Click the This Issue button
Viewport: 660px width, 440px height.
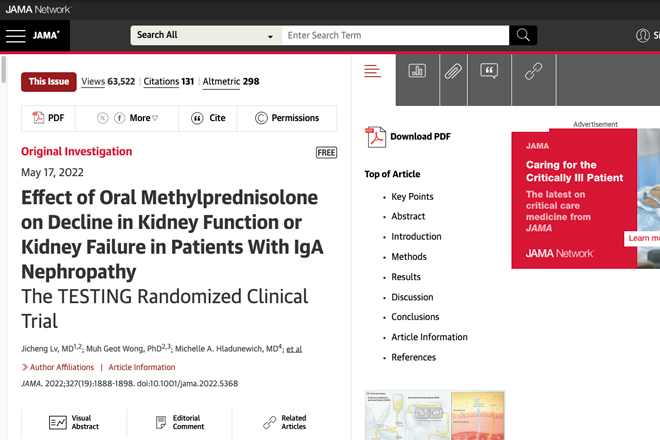point(49,82)
